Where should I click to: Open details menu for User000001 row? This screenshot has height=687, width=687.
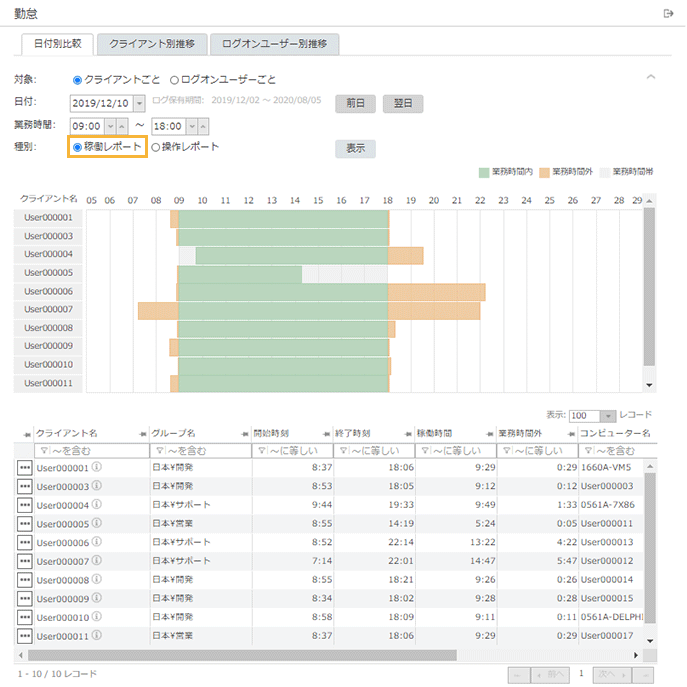[x=24, y=467]
